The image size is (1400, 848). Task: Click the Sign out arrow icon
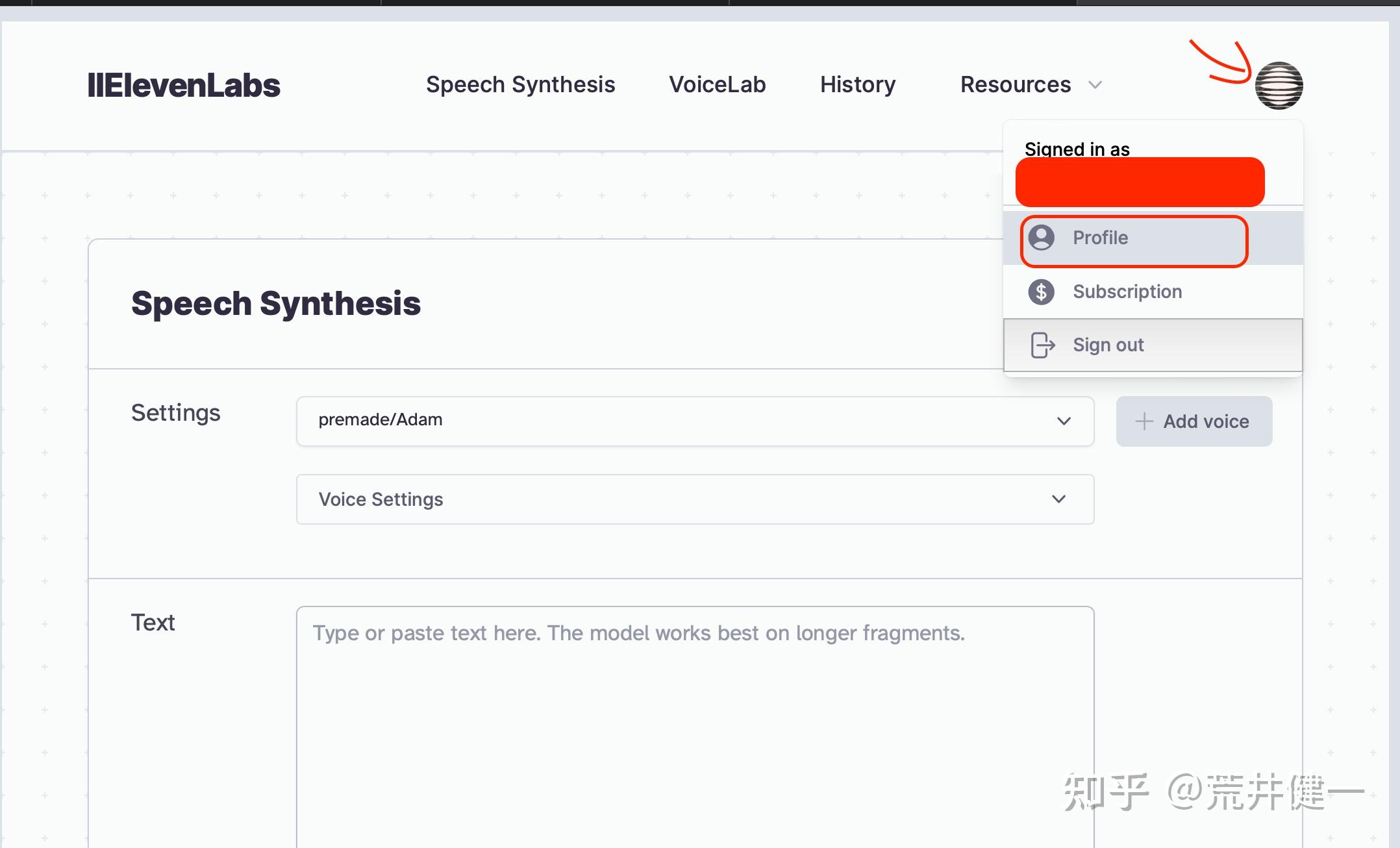tap(1043, 345)
